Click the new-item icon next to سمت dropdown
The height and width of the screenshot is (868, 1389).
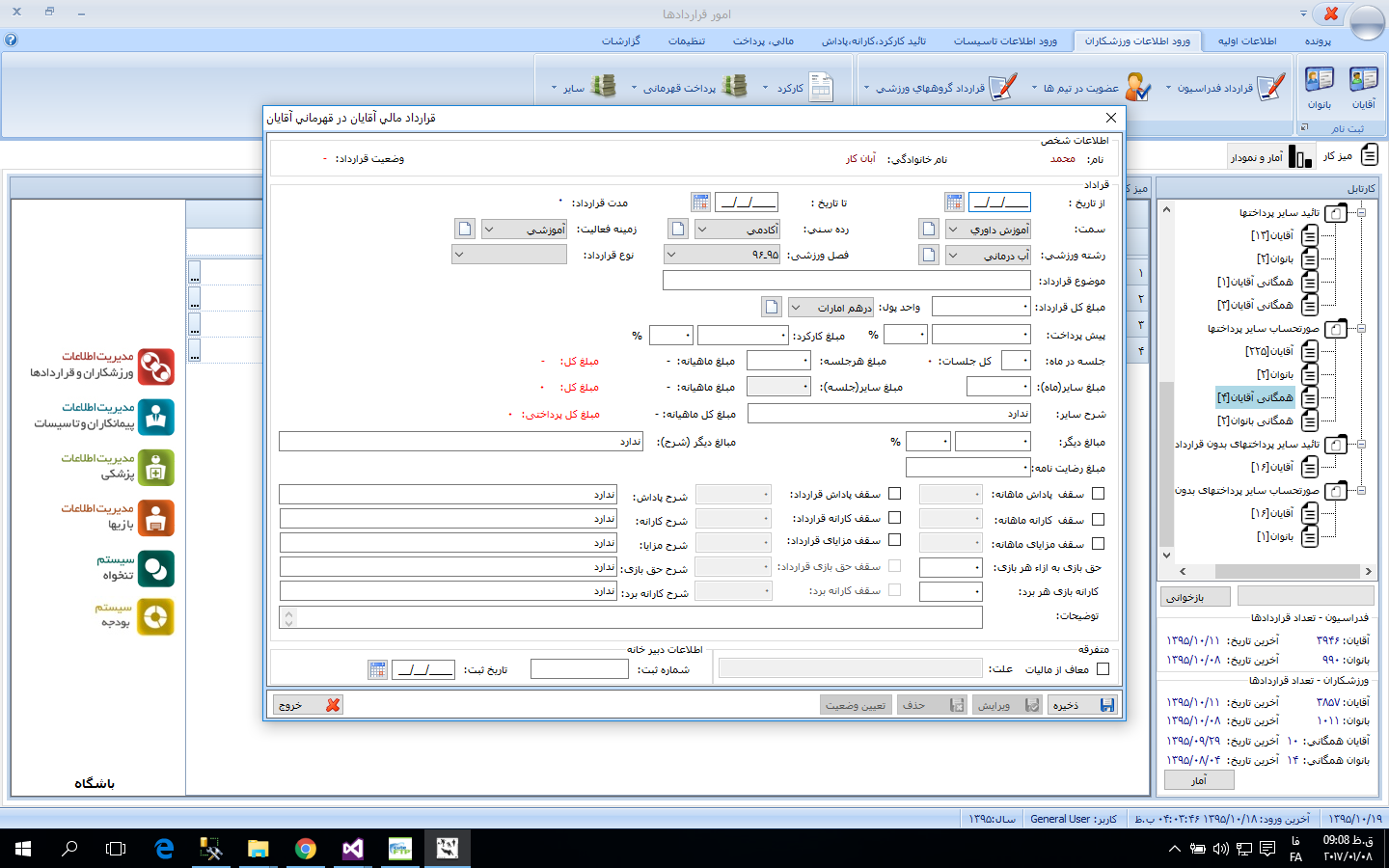tap(928, 229)
